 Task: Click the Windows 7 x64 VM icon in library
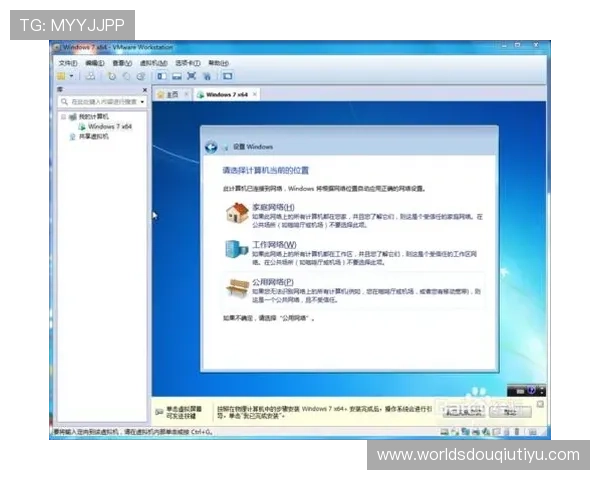click(82, 127)
